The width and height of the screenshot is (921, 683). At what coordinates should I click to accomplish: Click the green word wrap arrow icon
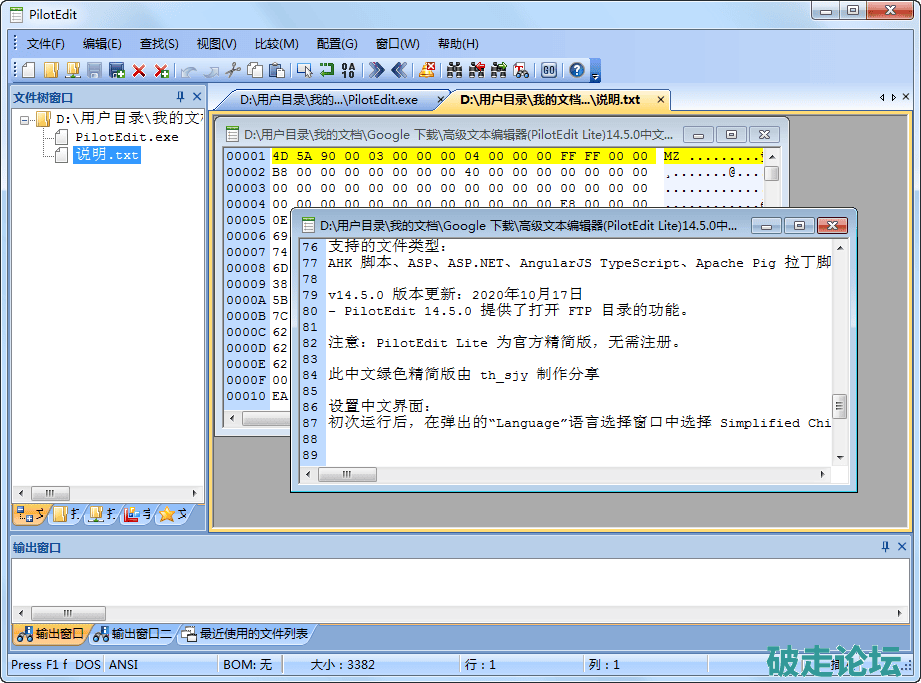[326, 70]
